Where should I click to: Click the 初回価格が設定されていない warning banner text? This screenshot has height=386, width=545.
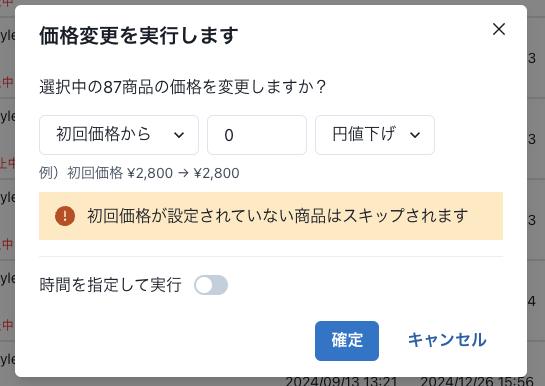(277, 216)
